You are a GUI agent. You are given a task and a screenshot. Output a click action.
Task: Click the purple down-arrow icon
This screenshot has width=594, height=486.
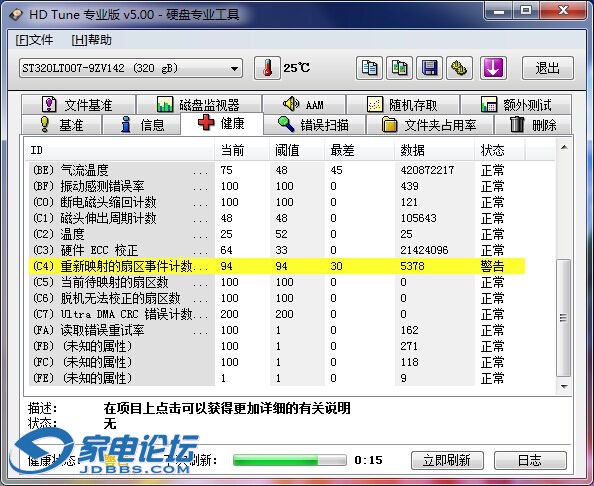tap(493, 68)
